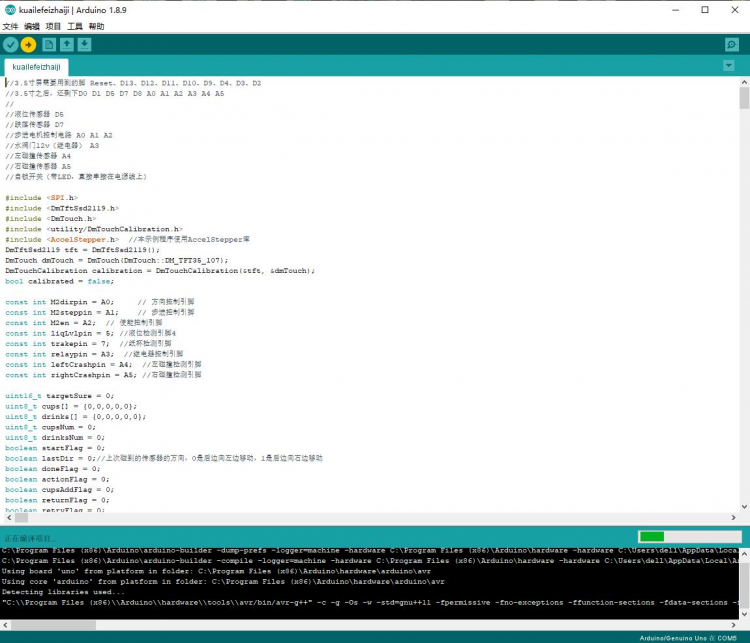Screen dimensions: 750x643
Task: Click 'Detecting libraries used...' console line
Action: [63, 592]
